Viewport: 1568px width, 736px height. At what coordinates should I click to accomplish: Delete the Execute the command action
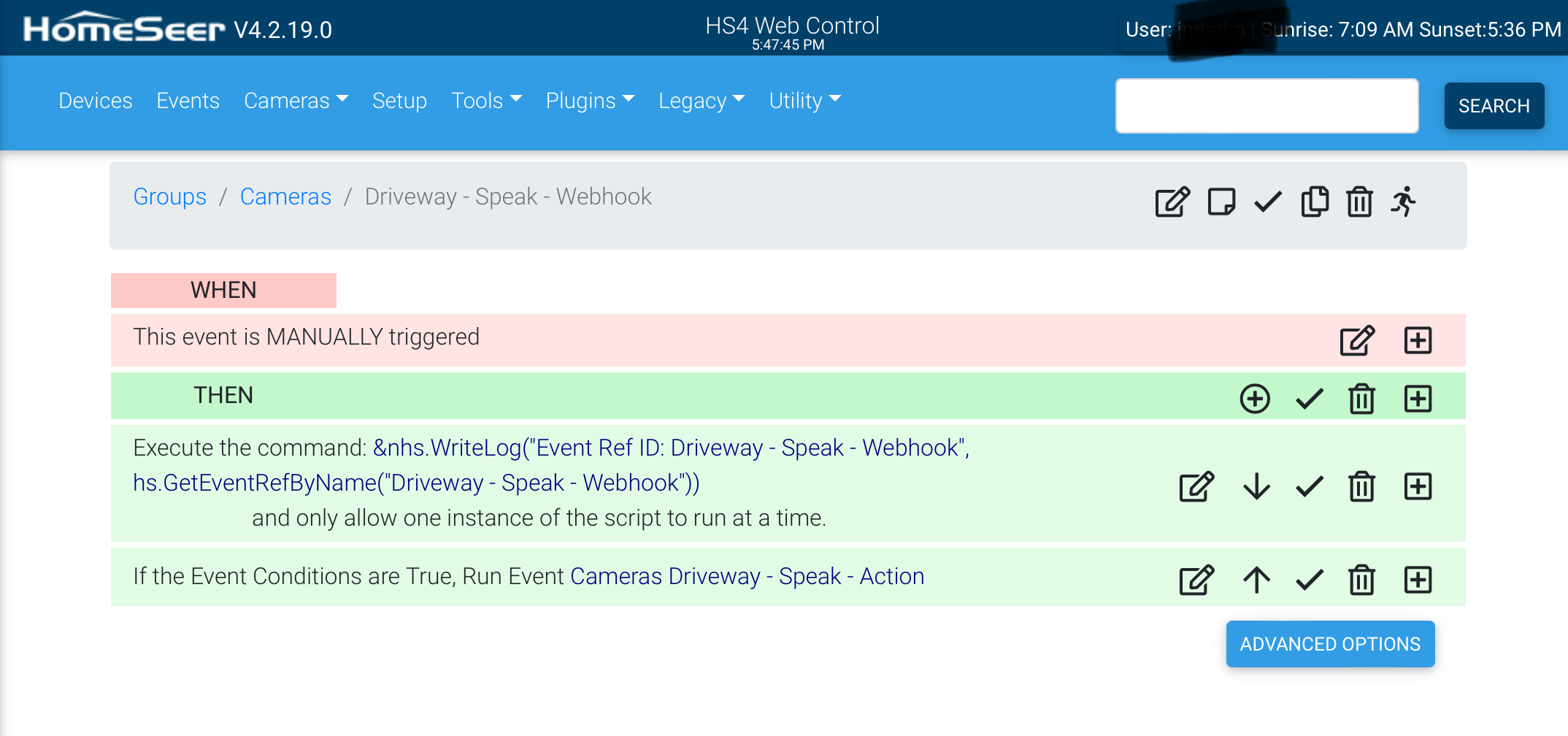click(1361, 486)
